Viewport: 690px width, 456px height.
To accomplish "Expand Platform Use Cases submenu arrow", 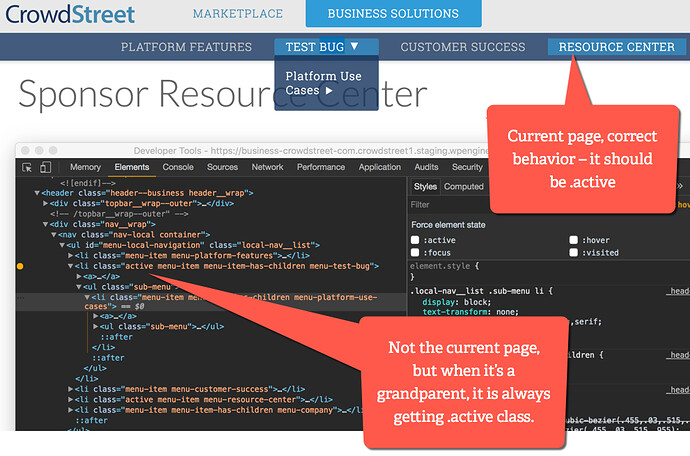I will pyautogui.click(x=329, y=90).
